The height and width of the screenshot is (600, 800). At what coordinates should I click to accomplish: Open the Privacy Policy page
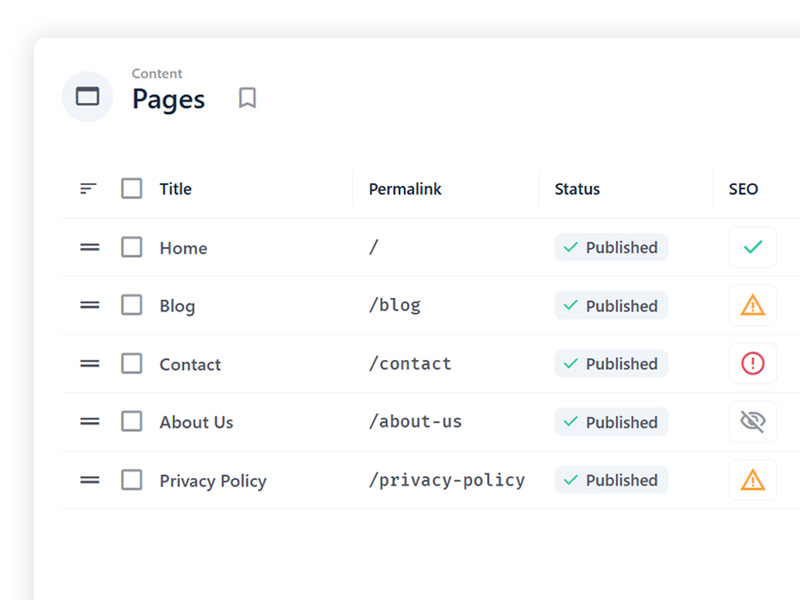[x=213, y=480]
